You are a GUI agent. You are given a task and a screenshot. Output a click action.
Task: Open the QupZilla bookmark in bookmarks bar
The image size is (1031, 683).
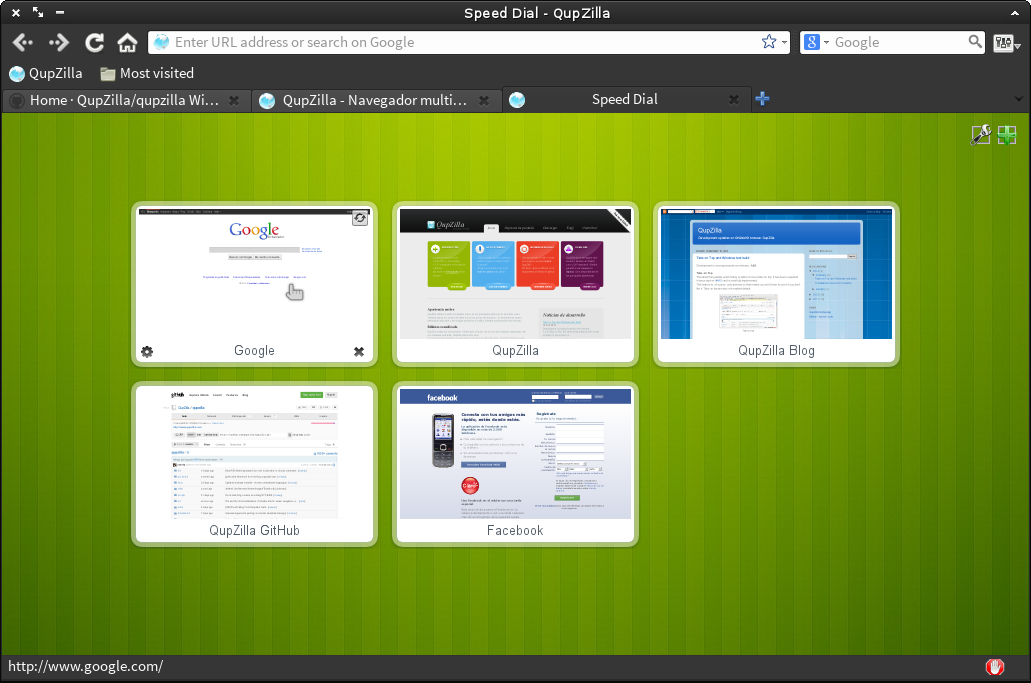(46, 74)
